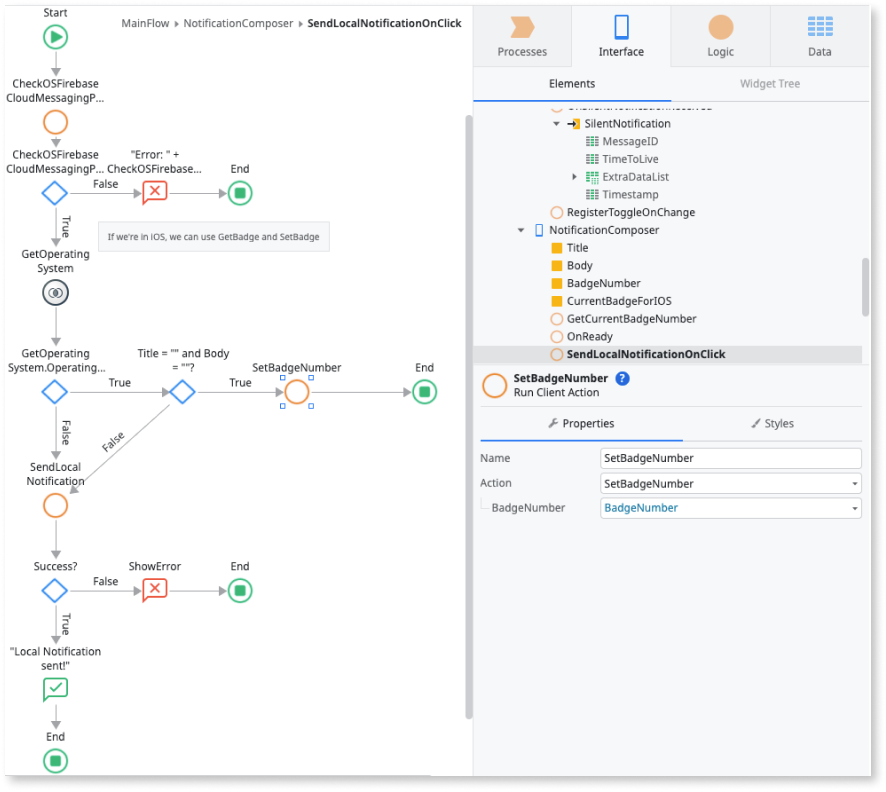Select the Success? decision diamond
Screen dimensions: 886x792
(x=55, y=590)
